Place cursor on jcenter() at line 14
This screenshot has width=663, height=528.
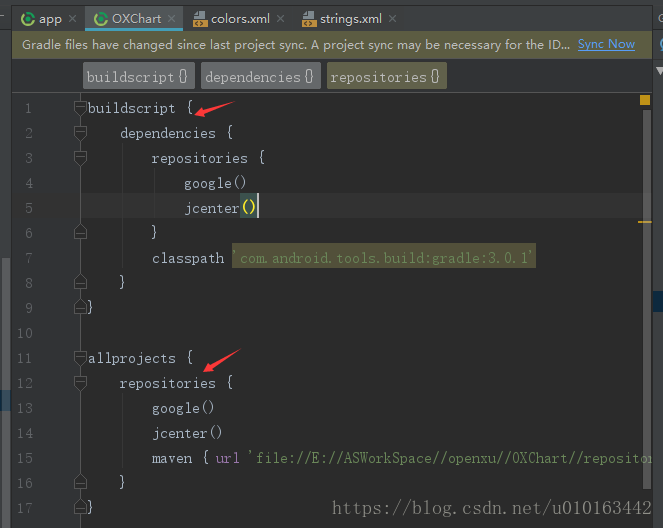[187, 433]
